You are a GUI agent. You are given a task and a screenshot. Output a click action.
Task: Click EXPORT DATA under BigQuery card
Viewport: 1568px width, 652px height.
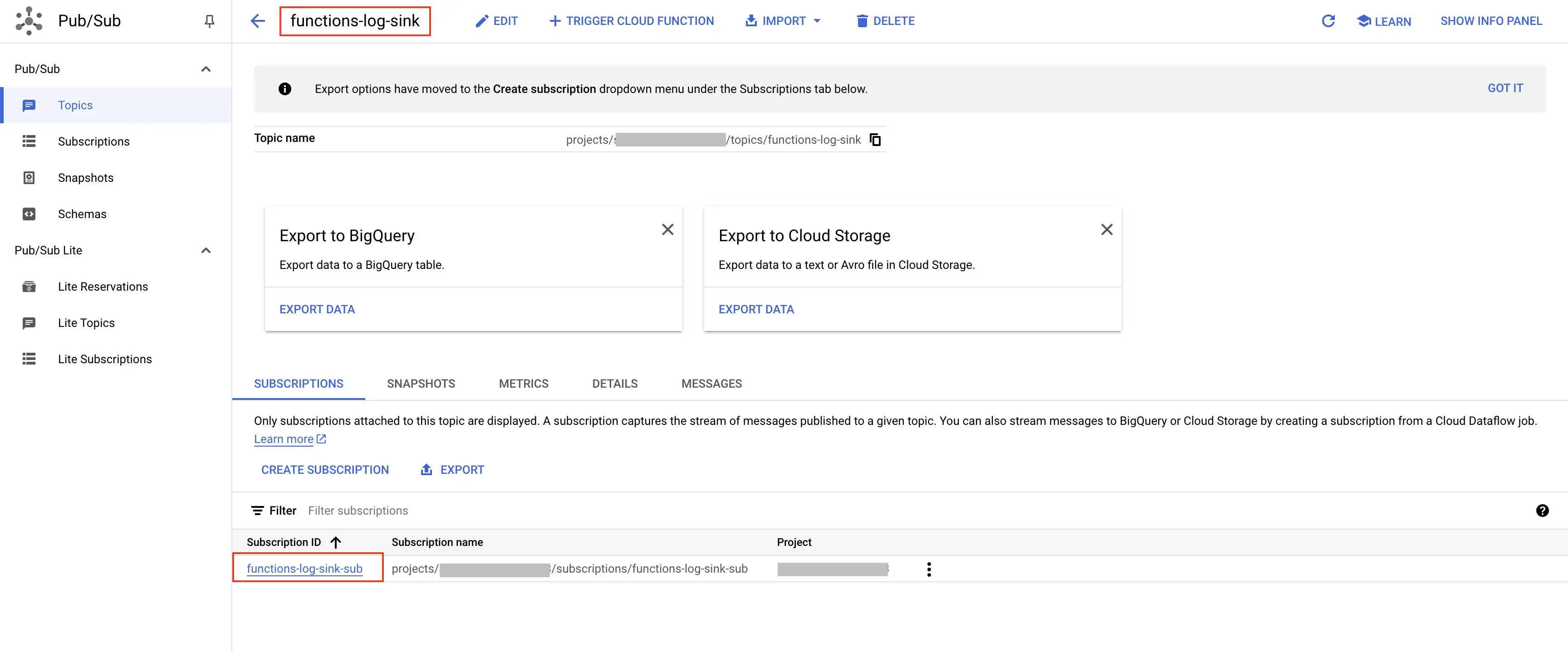coord(317,309)
